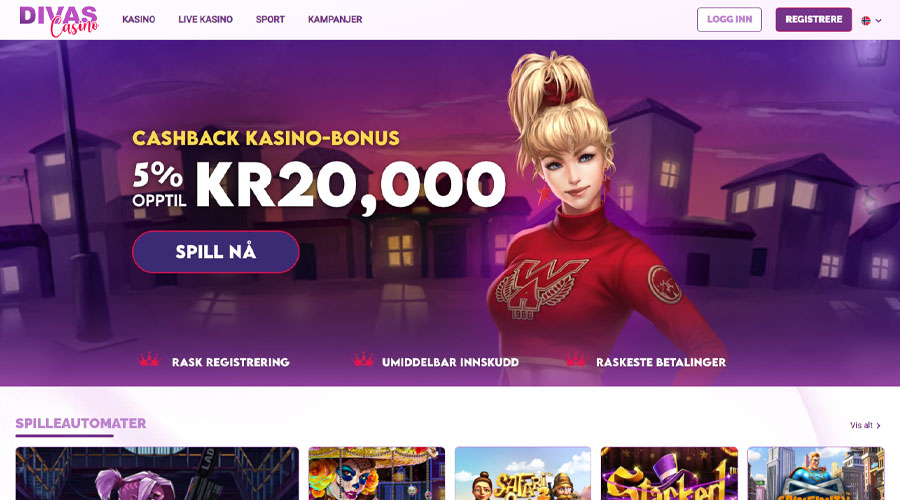
Task: Go to the Sport section
Action: pyautogui.click(x=270, y=20)
